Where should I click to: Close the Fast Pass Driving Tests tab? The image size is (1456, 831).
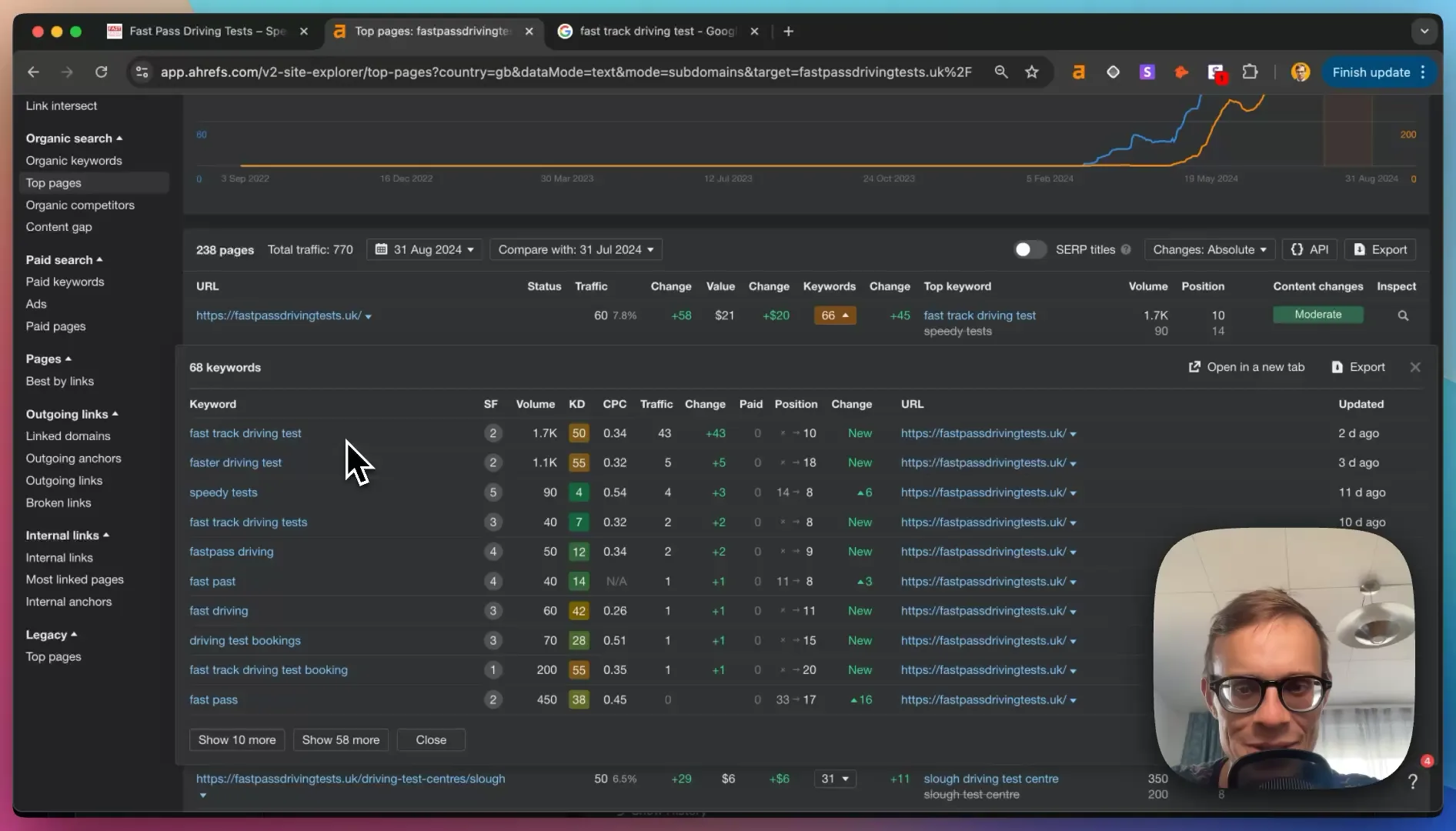[x=304, y=32]
